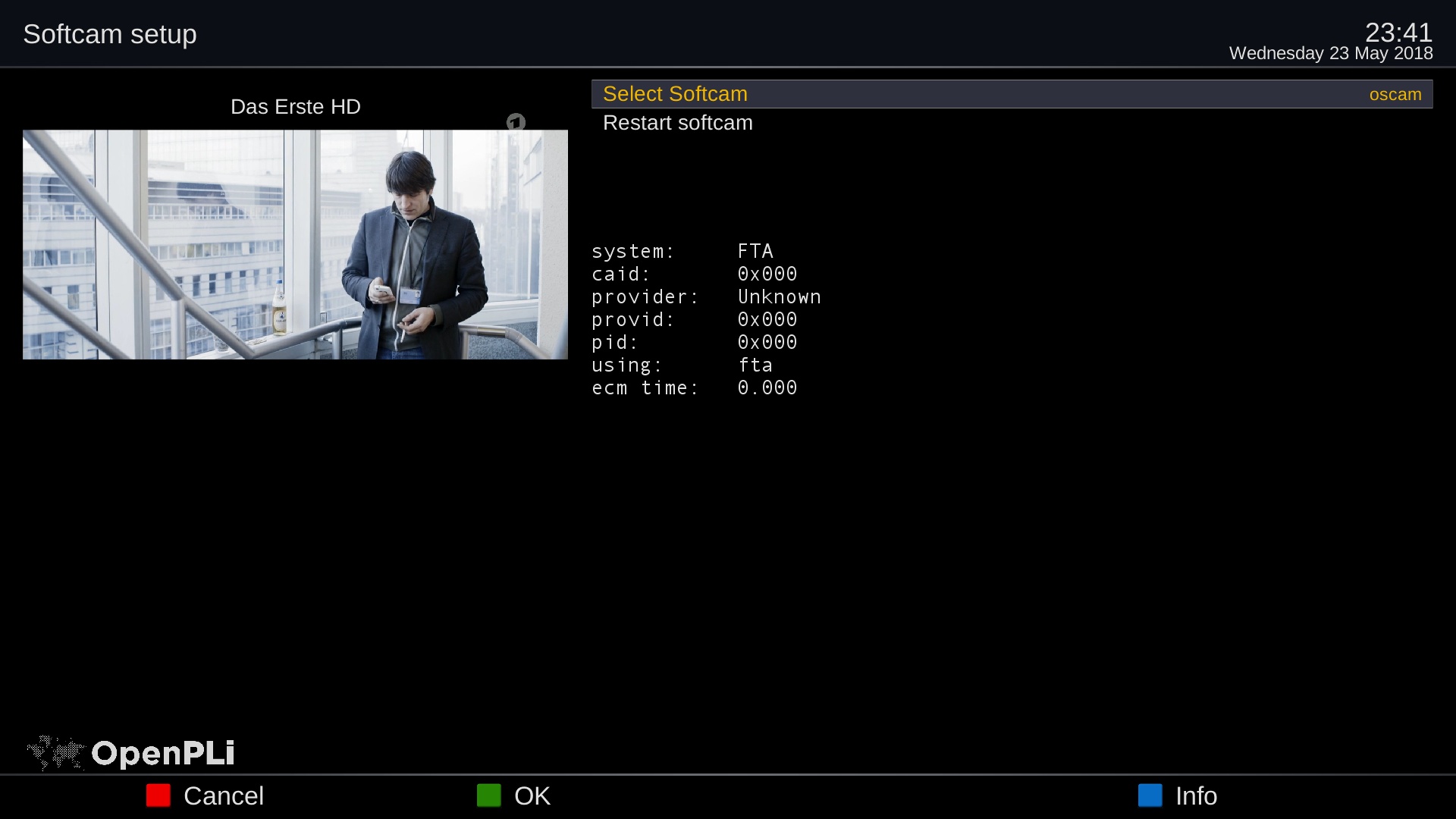Open the Info label

tap(1197, 796)
